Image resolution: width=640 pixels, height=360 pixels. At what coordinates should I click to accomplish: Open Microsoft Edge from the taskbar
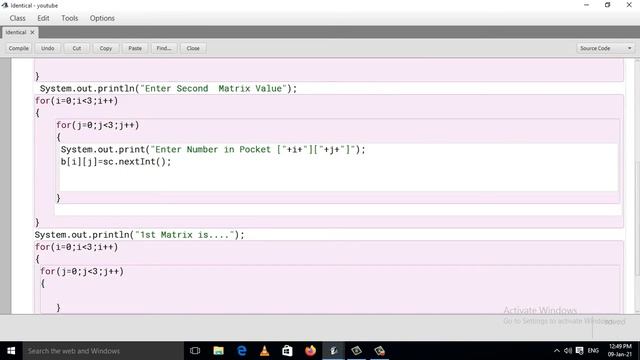click(242, 351)
